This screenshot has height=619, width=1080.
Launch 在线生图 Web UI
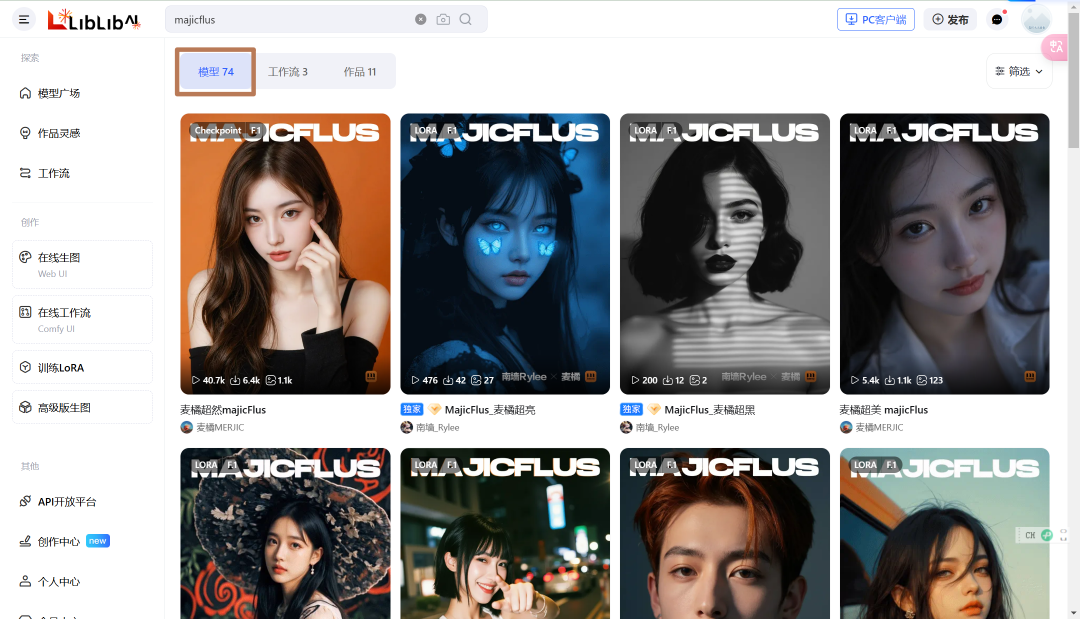click(x=82, y=264)
